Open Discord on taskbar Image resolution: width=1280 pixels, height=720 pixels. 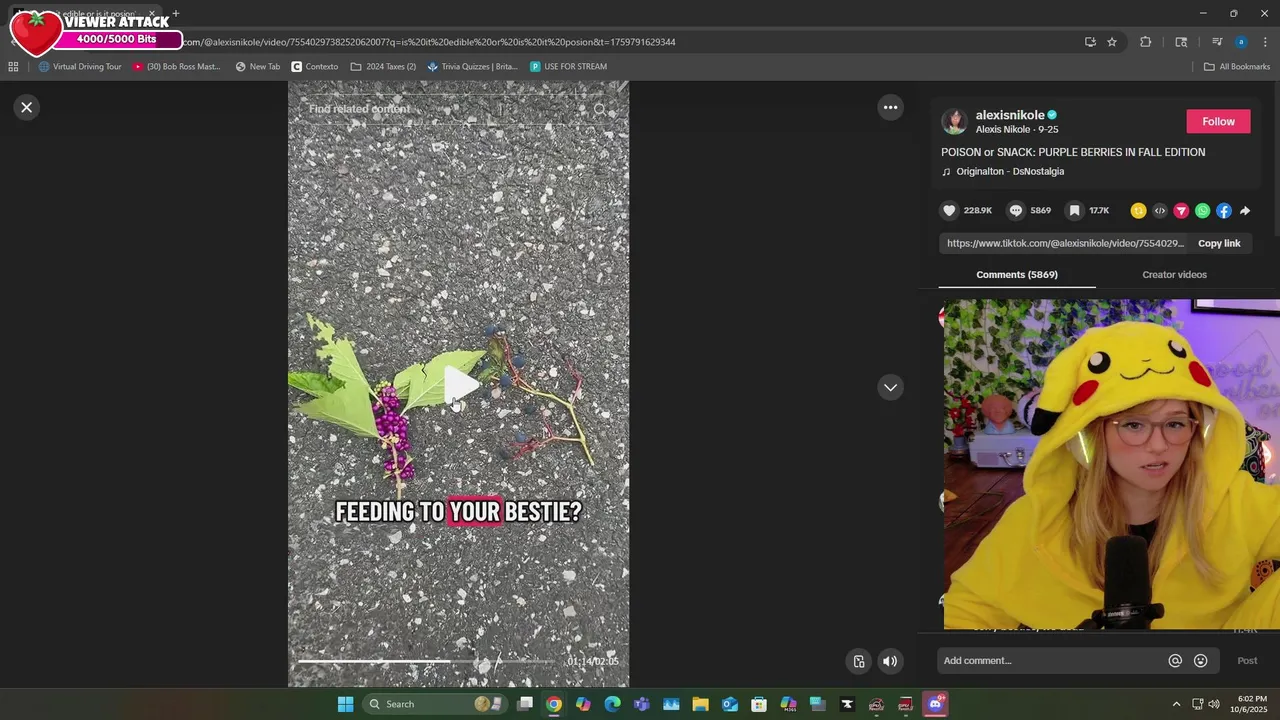[x=935, y=704]
